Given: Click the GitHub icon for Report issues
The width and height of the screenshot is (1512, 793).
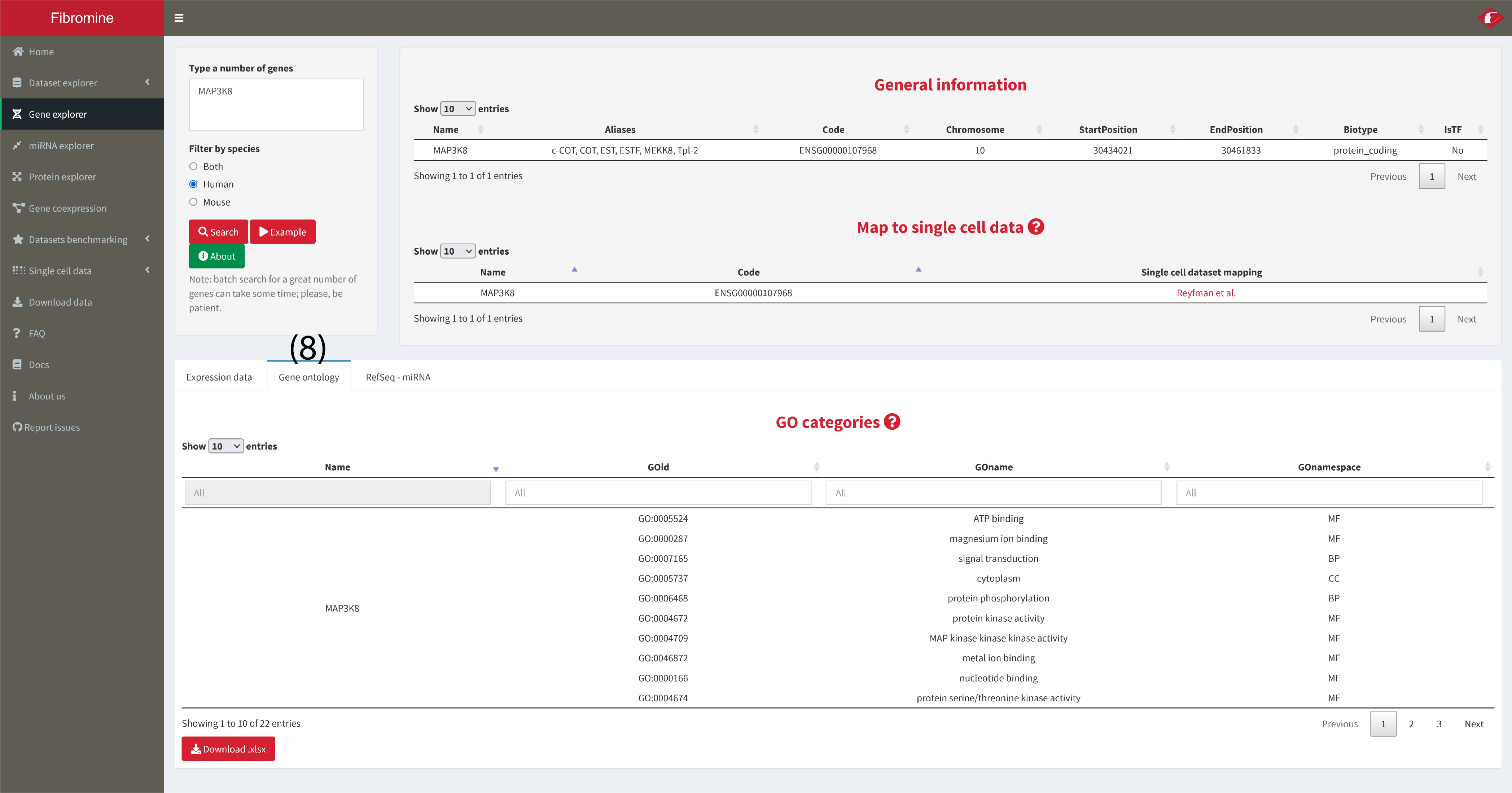Looking at the screenshot, I should coord(17,427).
